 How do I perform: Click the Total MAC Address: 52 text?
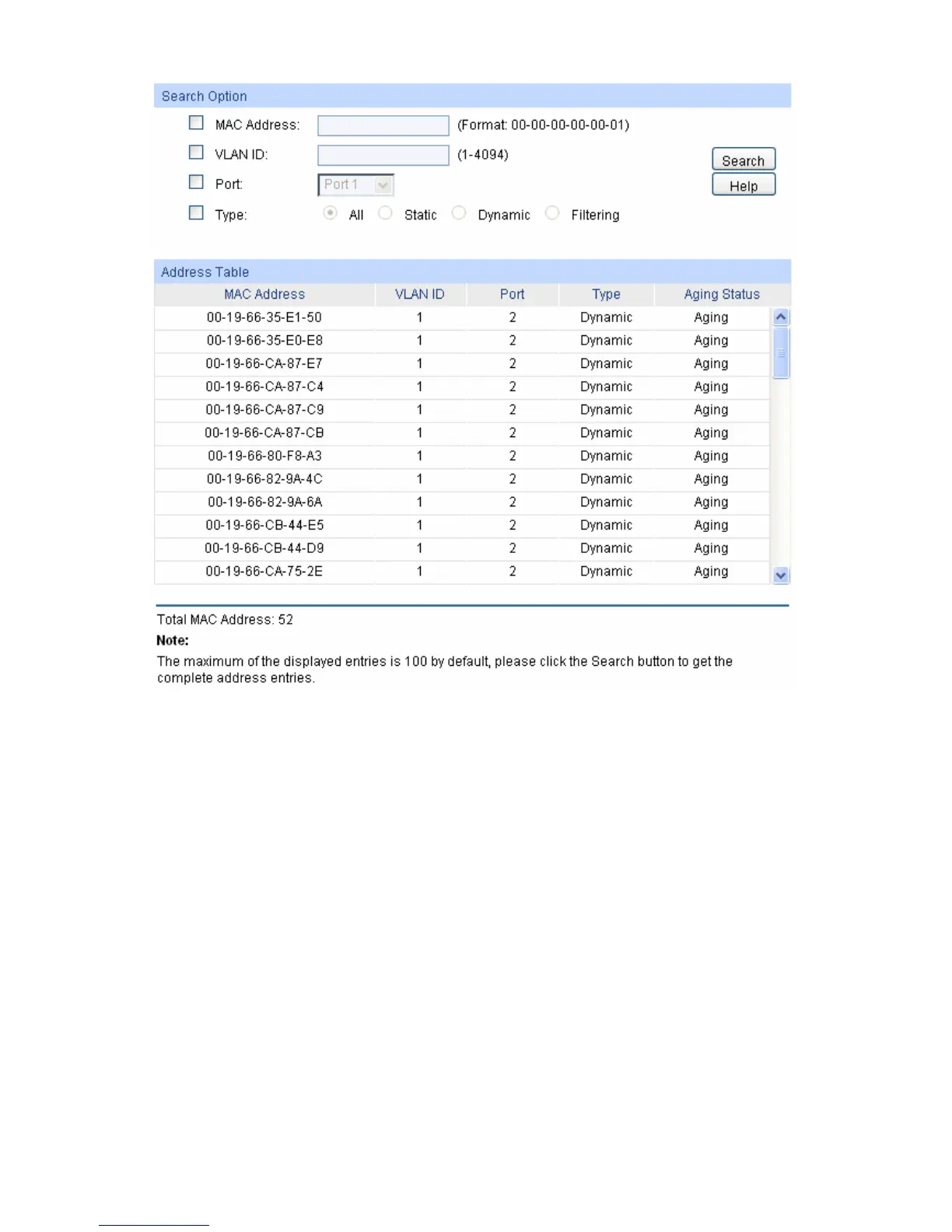tap(225, 620)
